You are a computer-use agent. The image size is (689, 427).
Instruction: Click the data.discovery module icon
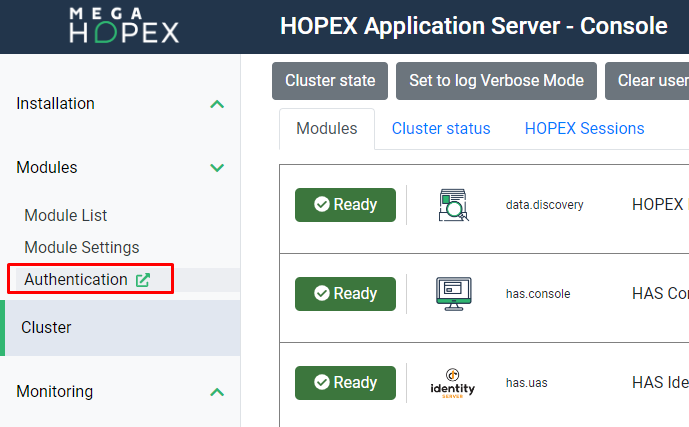[x=454, y=205]
